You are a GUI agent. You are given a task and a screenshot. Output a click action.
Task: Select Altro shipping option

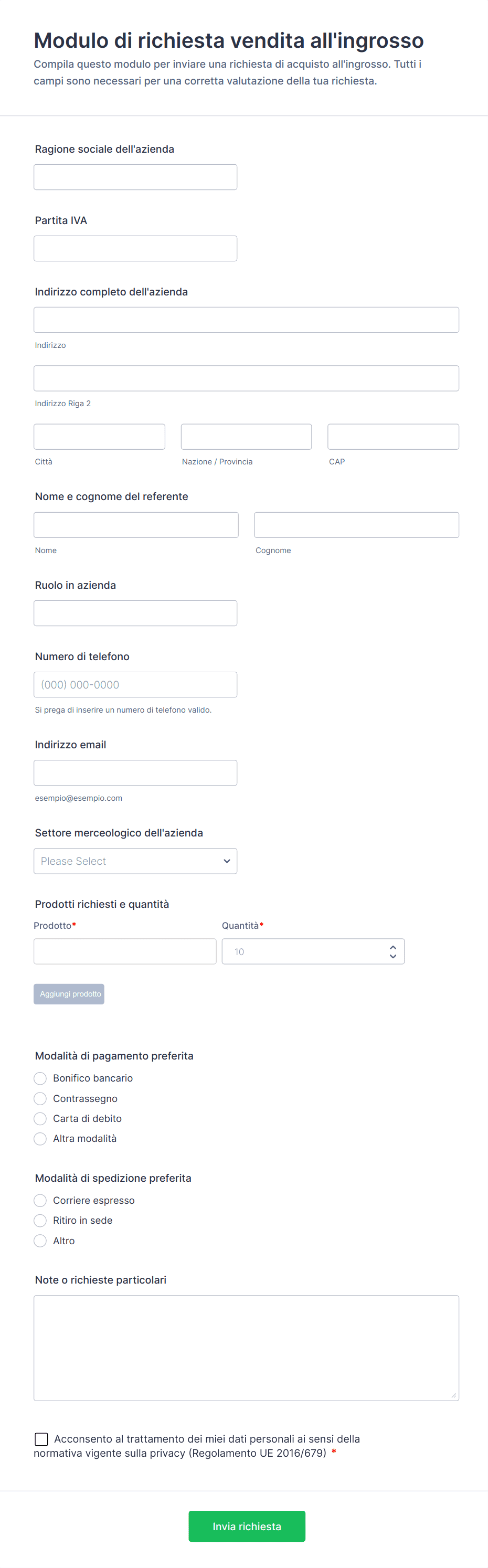(x=40, y=1241)
